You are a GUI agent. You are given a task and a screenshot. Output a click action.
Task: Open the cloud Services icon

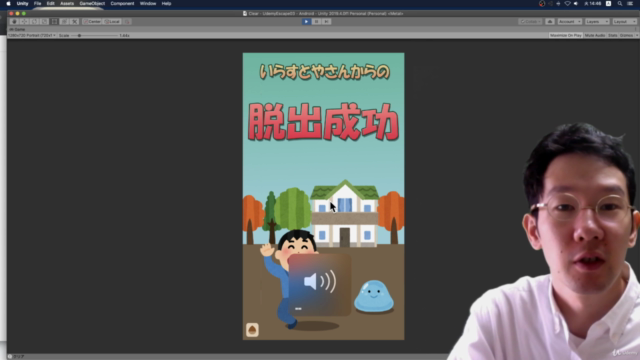point(550,22)
